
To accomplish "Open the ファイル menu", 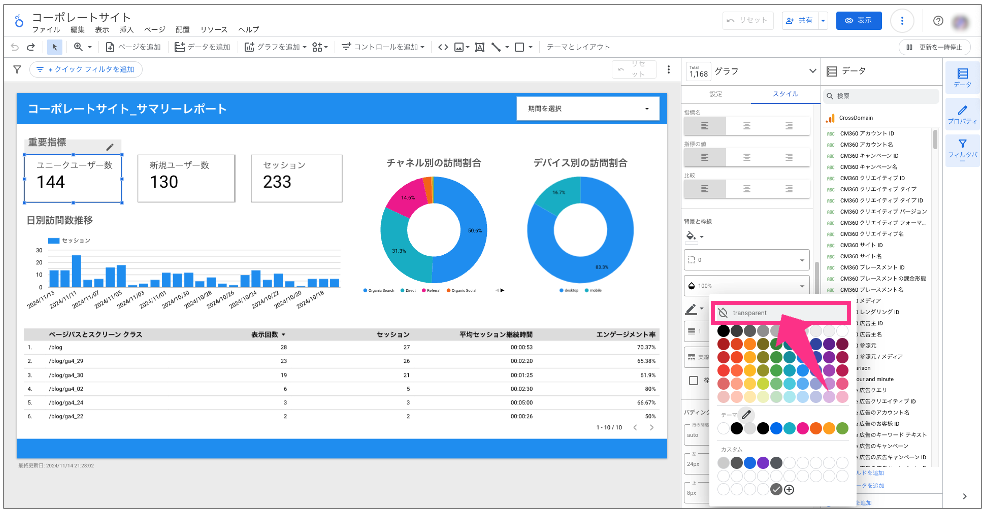I will point(46,30).
